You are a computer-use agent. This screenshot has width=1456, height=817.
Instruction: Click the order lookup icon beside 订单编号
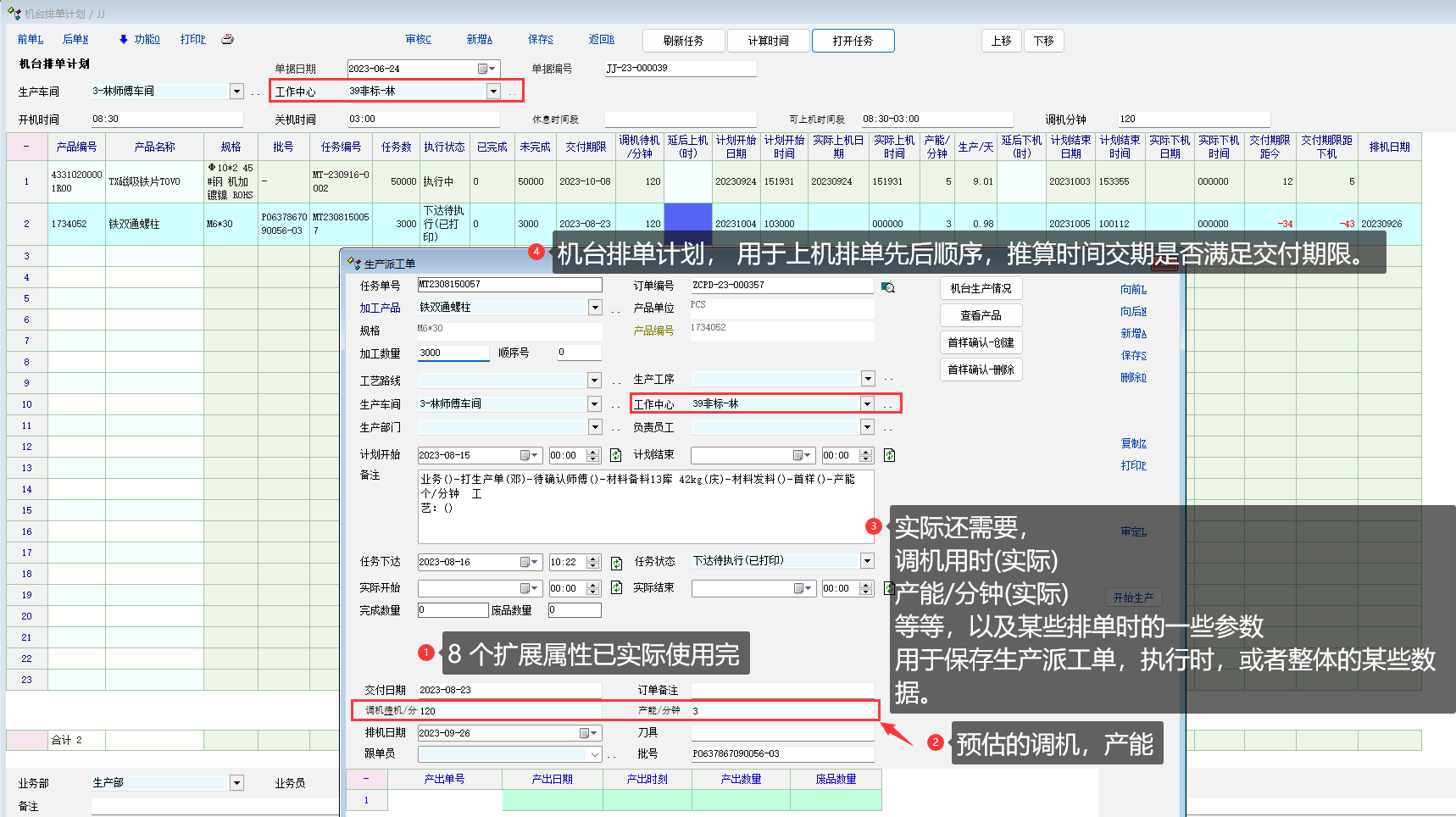tap(887, 287)
